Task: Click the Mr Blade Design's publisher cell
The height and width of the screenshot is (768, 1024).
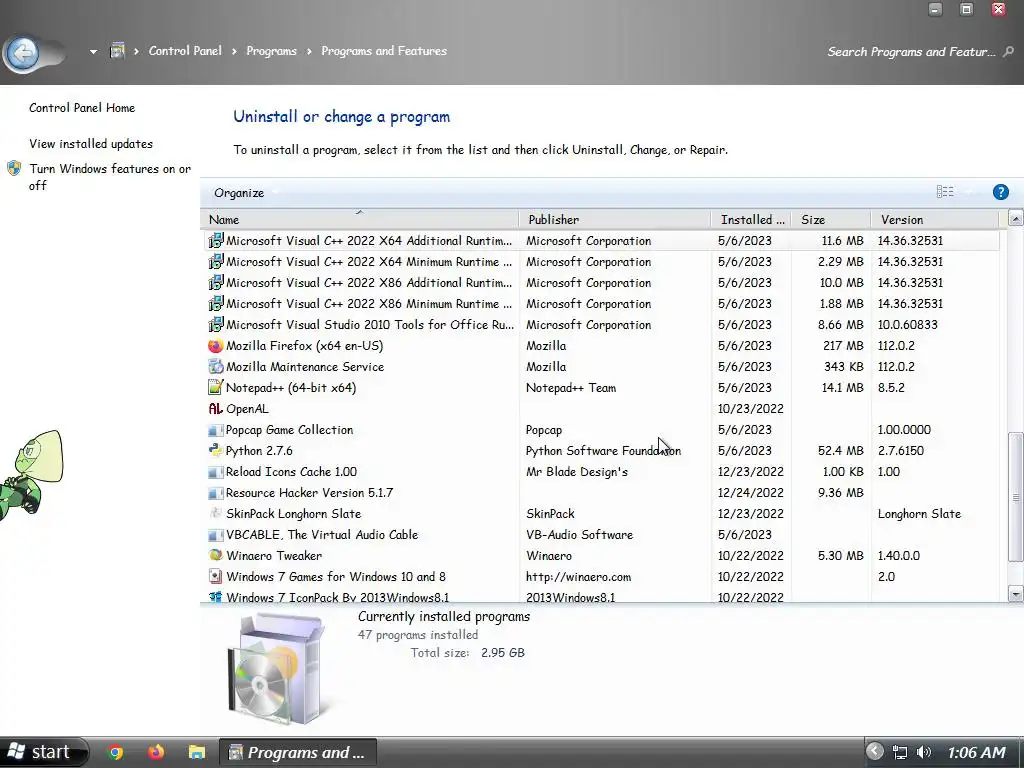Action: click(x=577, y=472)
